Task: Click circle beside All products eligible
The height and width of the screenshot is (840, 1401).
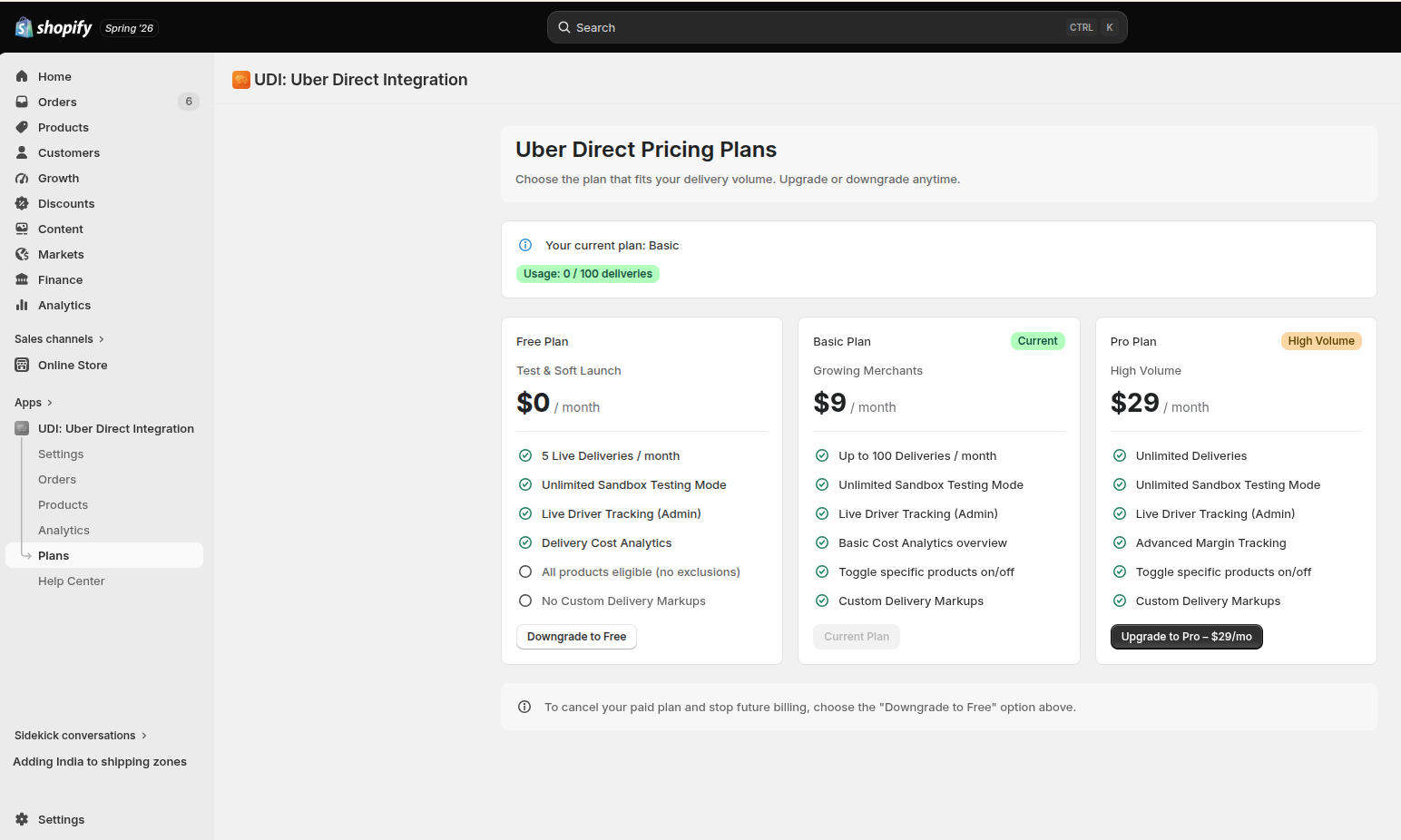Action: 525,571
